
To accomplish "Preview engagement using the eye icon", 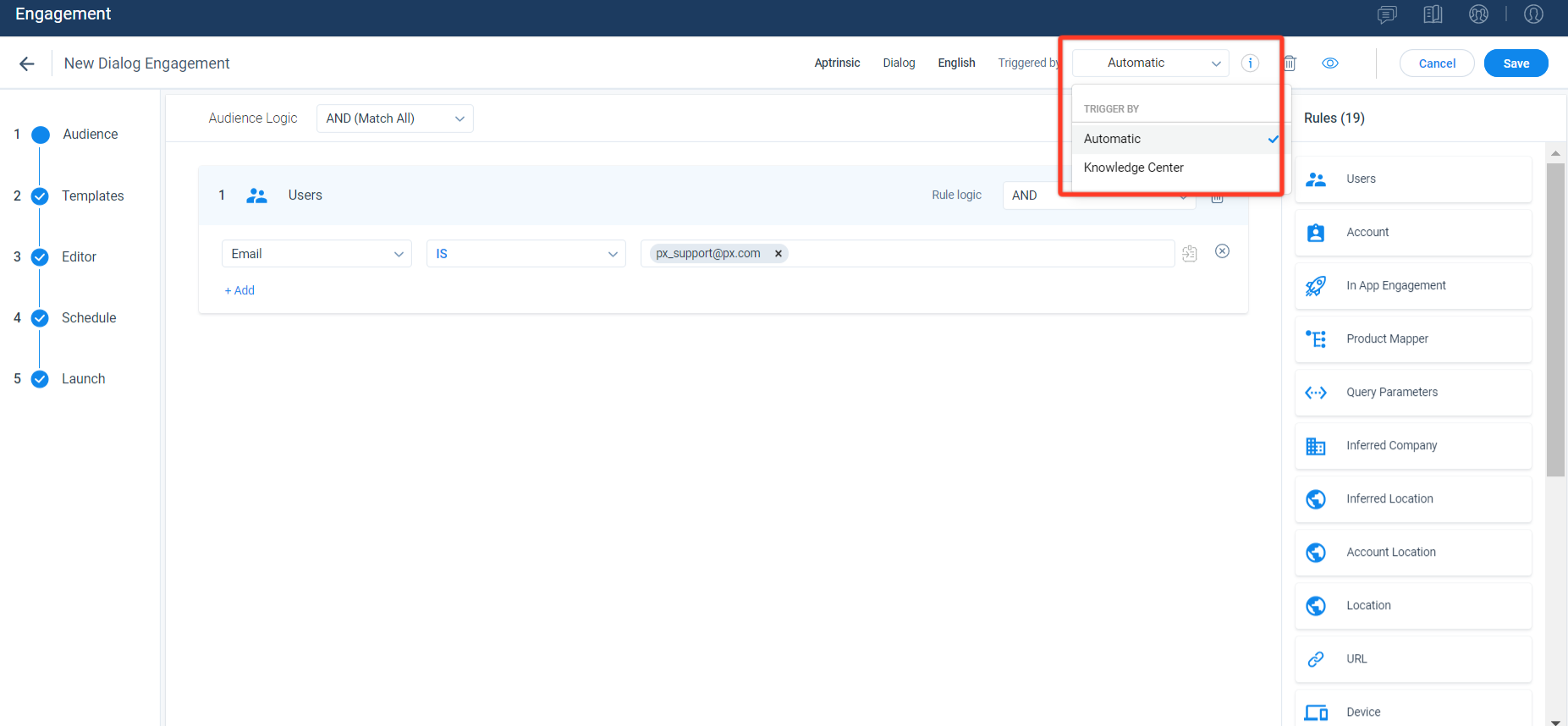I will click(1330, 63).
